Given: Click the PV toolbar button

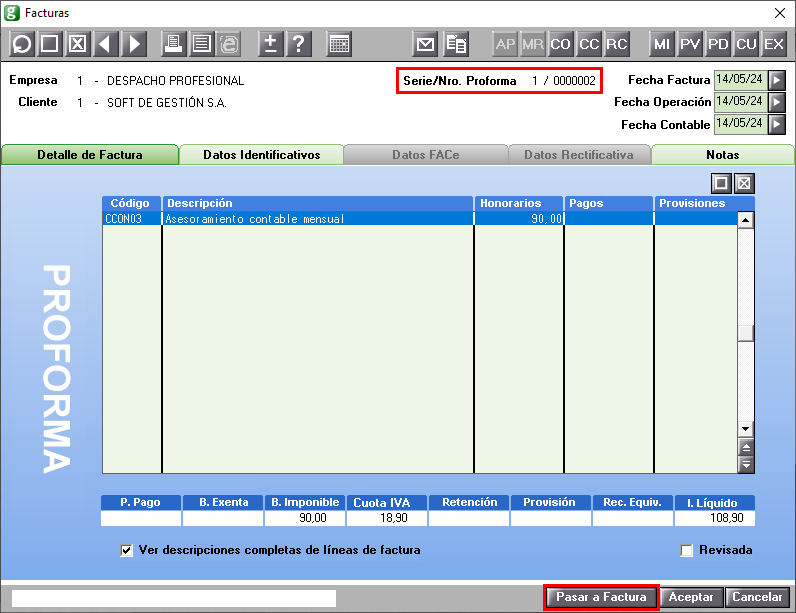Looking at the screenshot, I should [690, 44].
